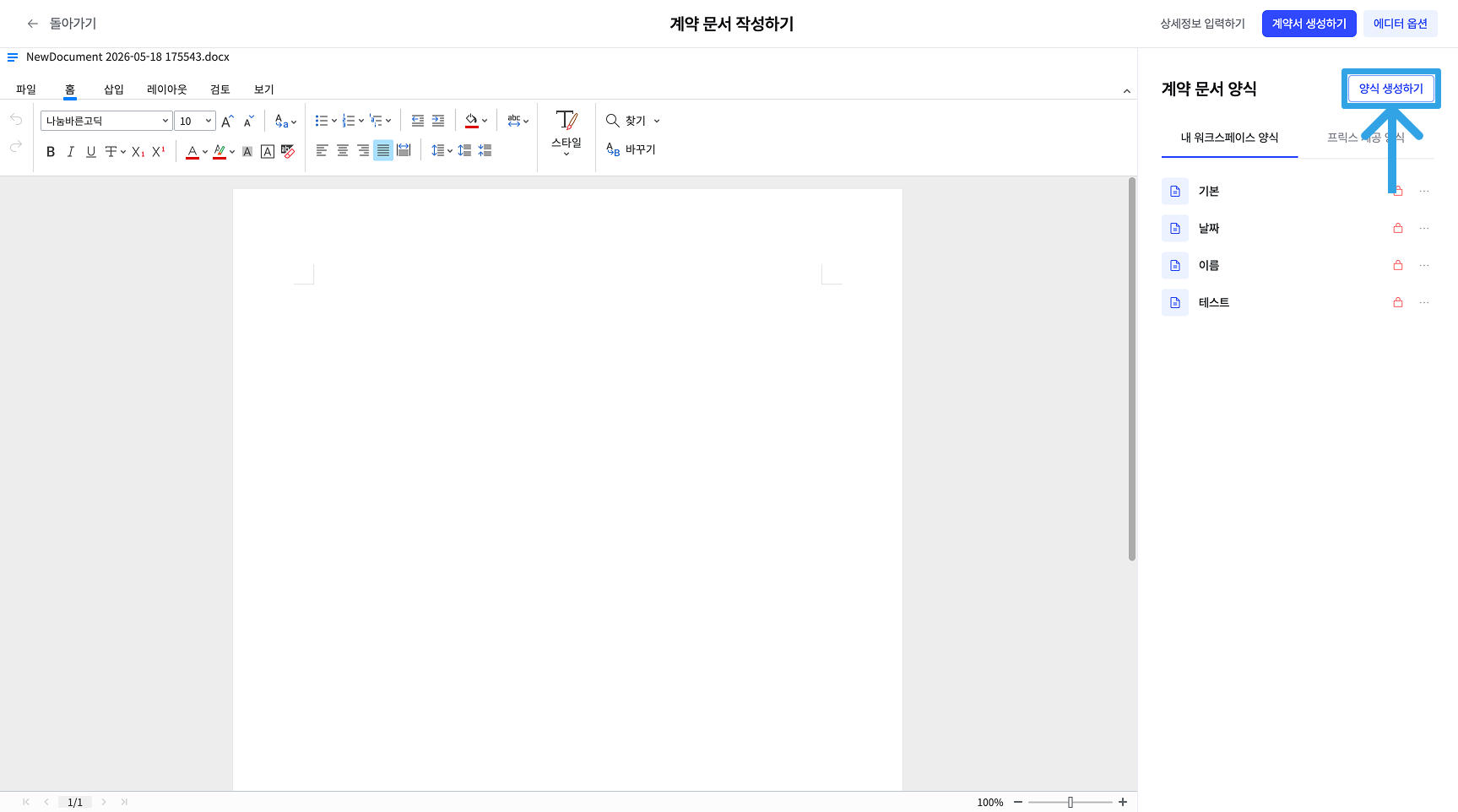Expand the 찾기 dropdown arrow
This screenshot has width=1458, height=812.
click(x=657, y=121)
